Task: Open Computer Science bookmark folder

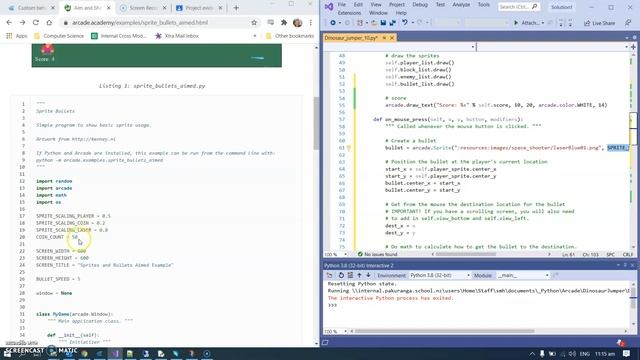Action: [x=59, y=36]
